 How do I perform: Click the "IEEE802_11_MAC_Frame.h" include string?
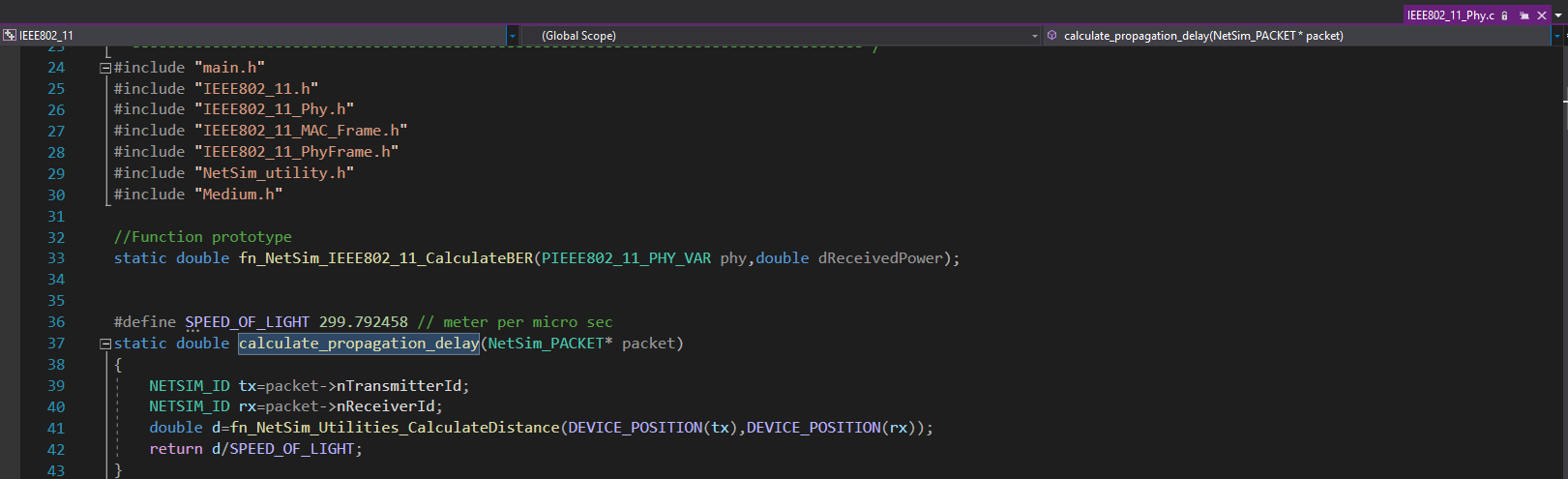pos(301,131)
